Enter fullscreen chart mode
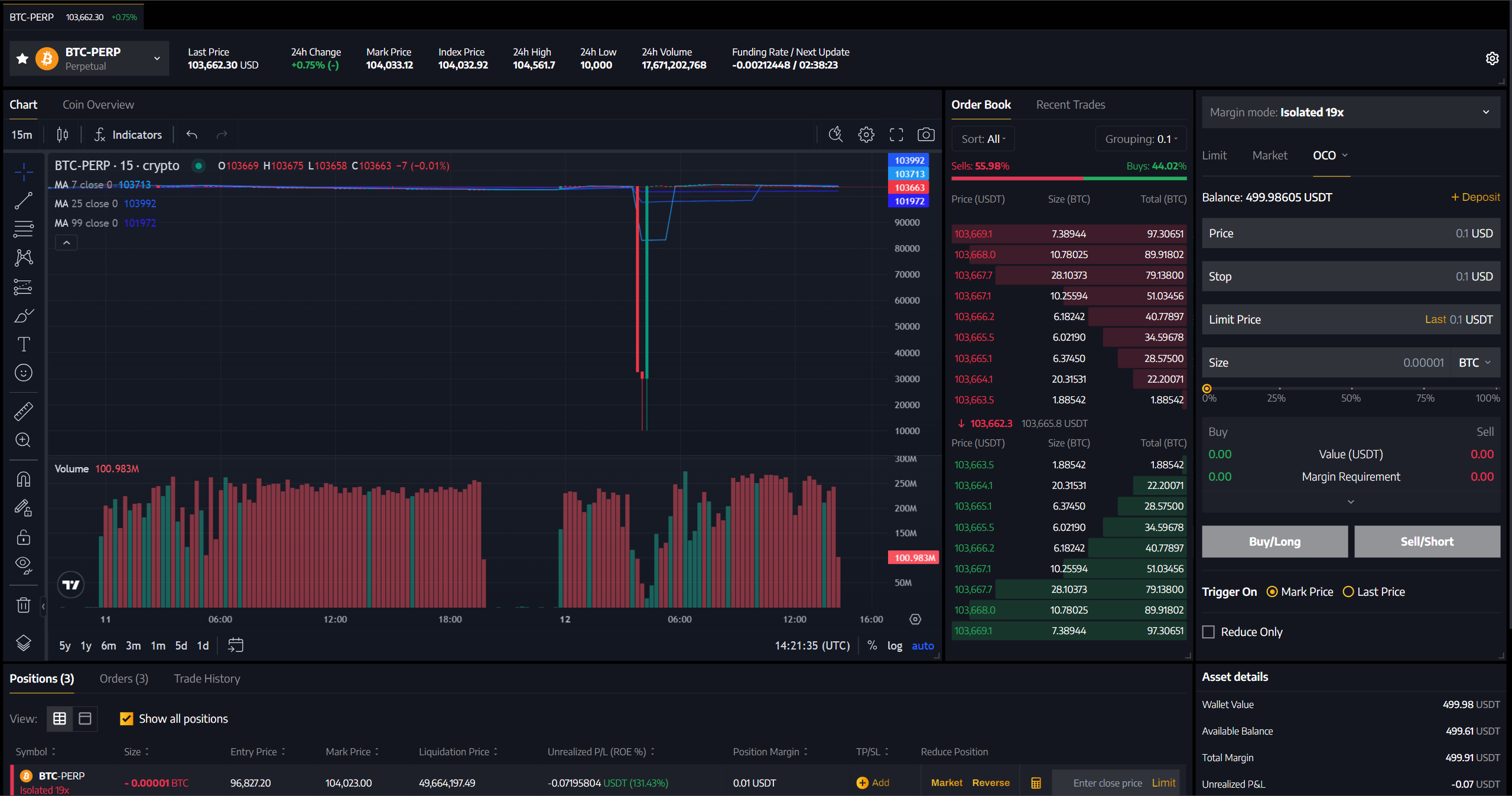 click(x=896, y=135)
